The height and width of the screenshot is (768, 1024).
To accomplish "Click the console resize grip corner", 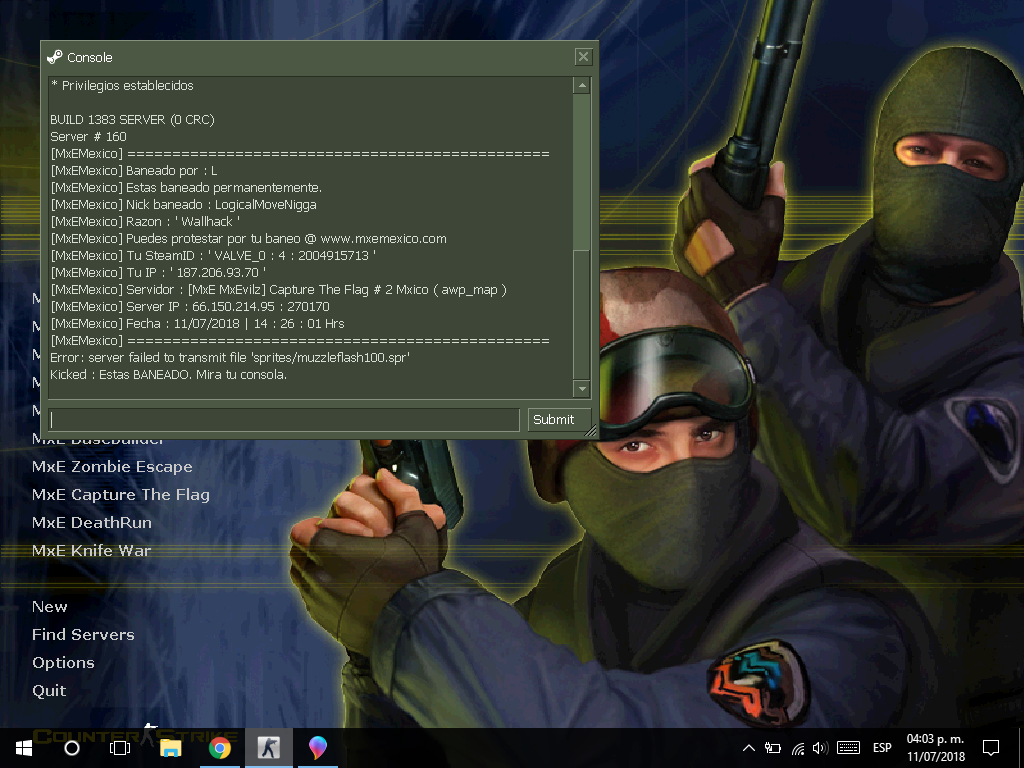I will [x=590, y=430].
